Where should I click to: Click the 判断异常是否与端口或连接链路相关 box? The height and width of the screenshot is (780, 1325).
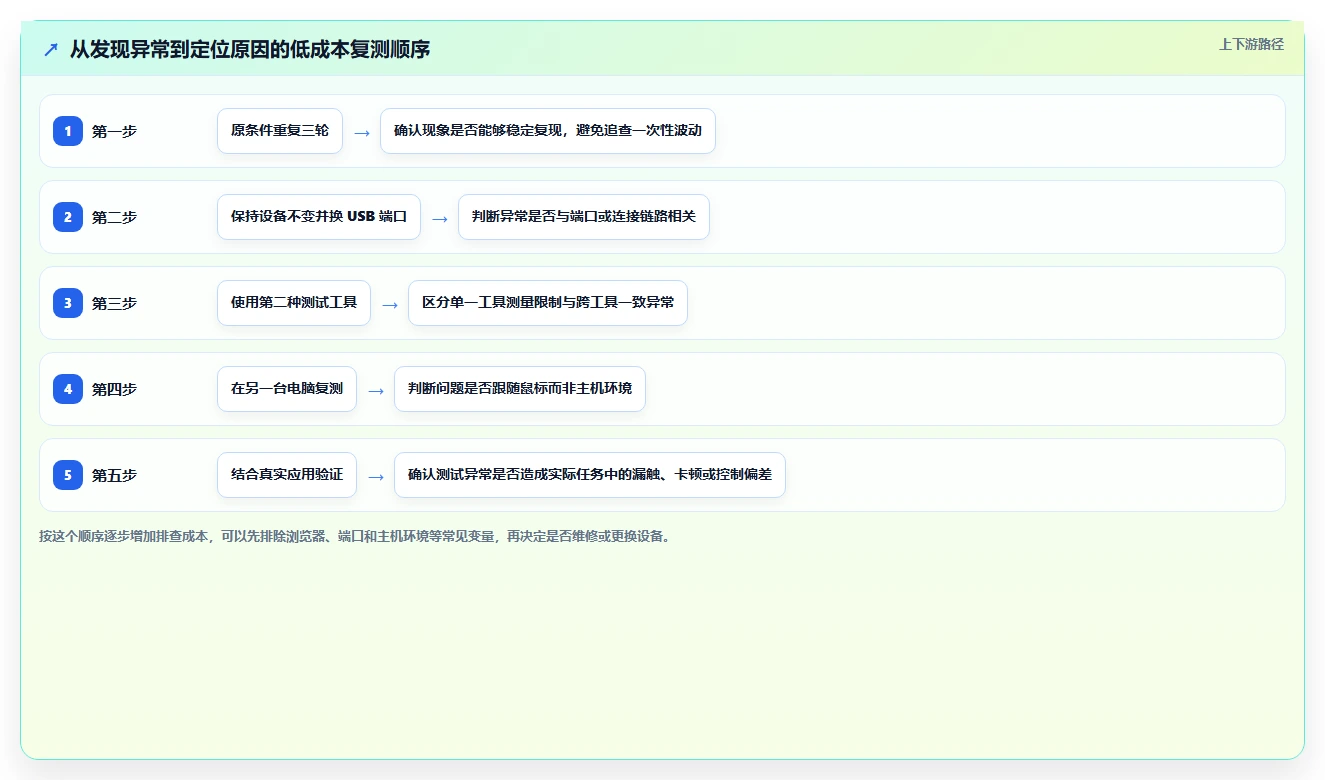pyautogui.click(x=584, y=217)
